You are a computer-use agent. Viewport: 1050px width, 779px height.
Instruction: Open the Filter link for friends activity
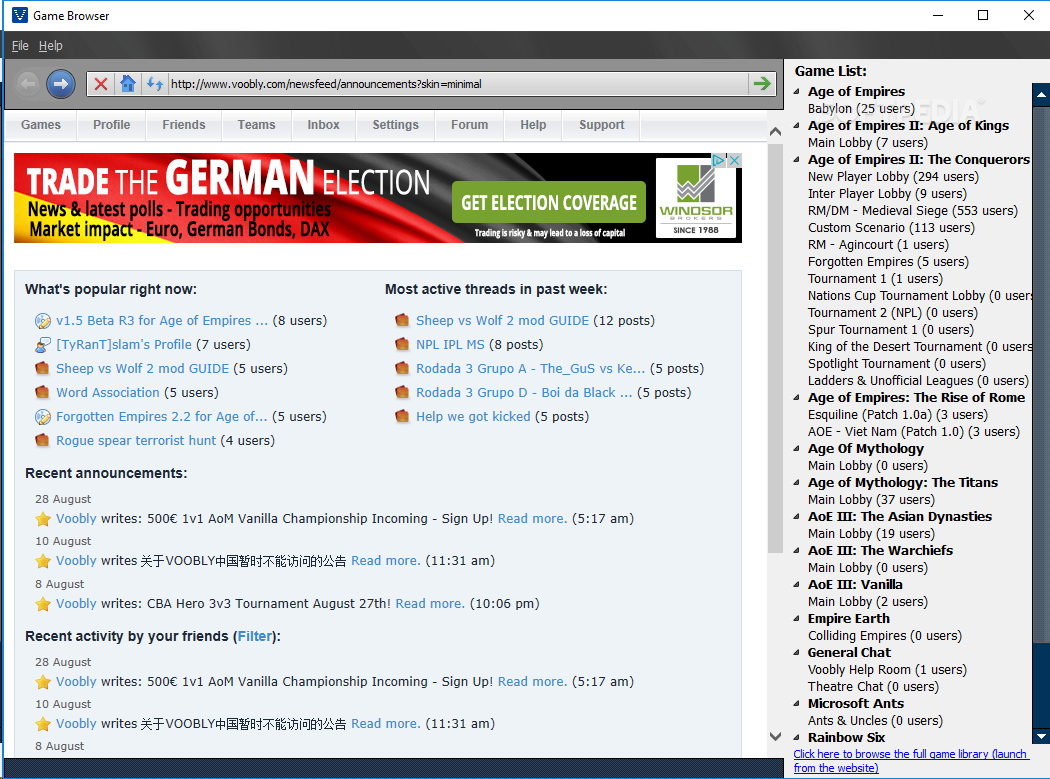255,636
